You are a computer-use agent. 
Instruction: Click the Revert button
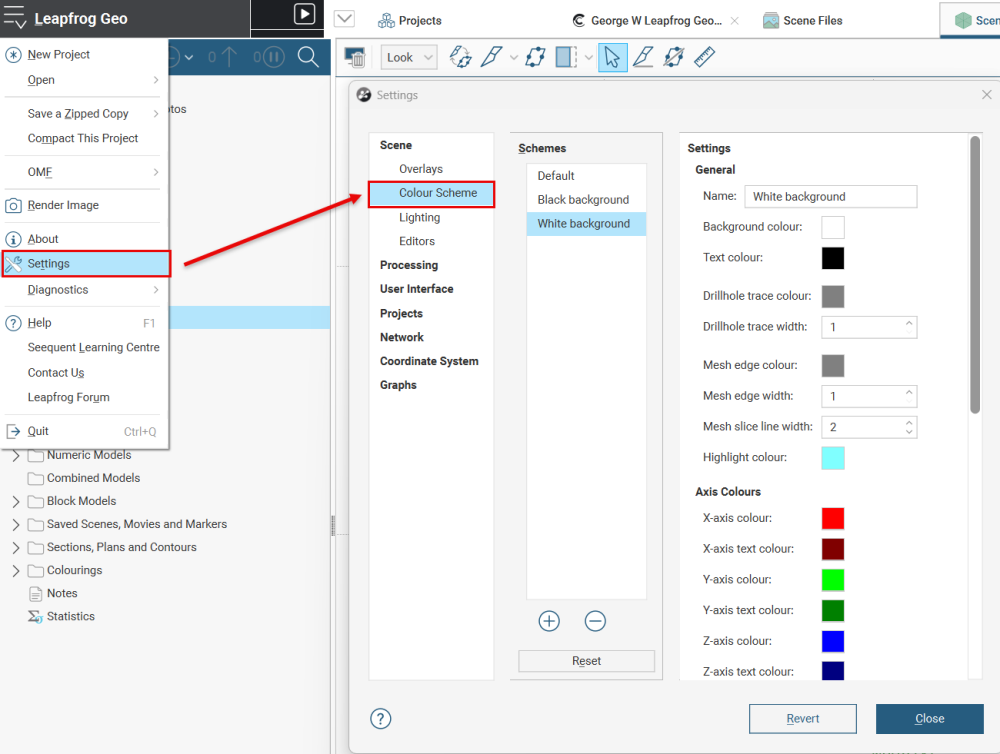click(802, 719)
